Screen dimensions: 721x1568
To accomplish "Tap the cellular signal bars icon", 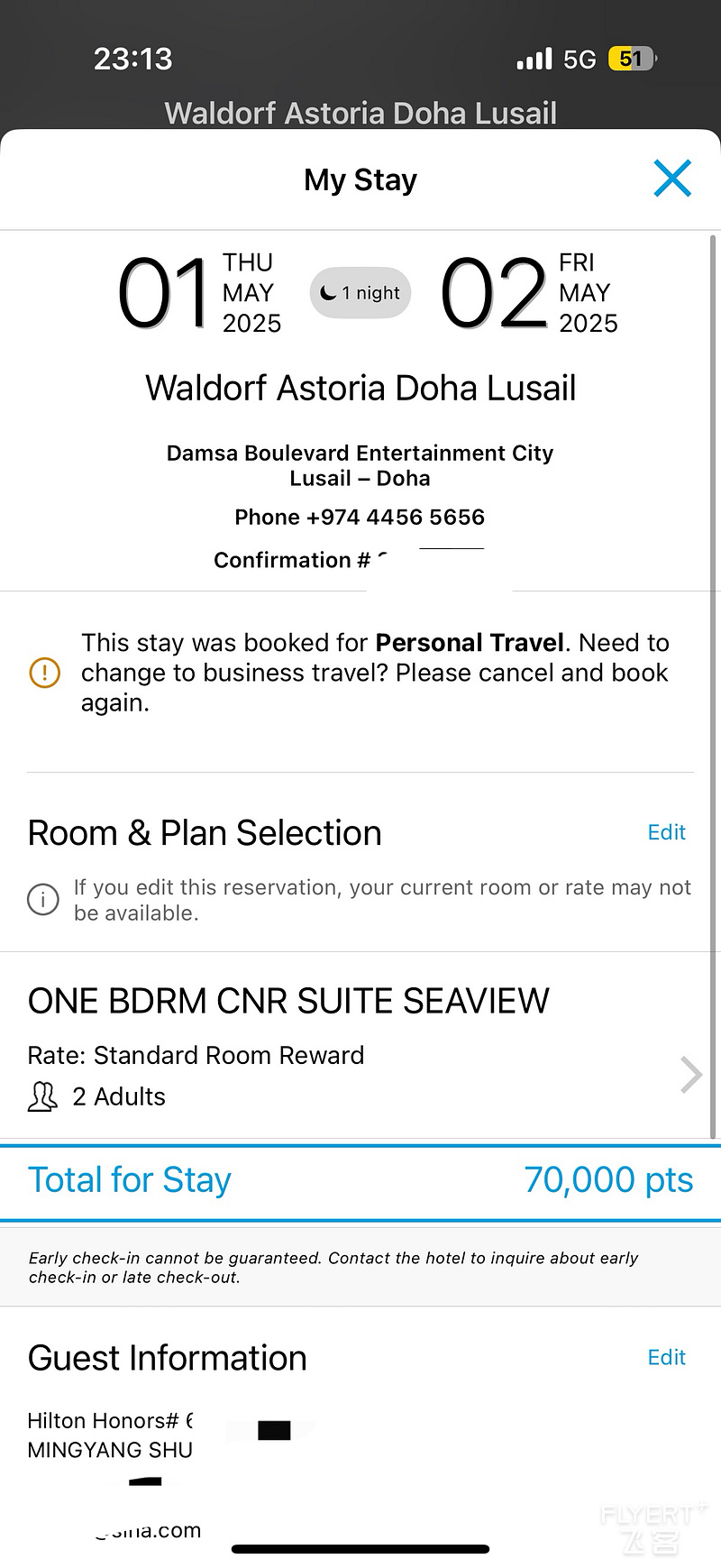I will tap(534, 60).
